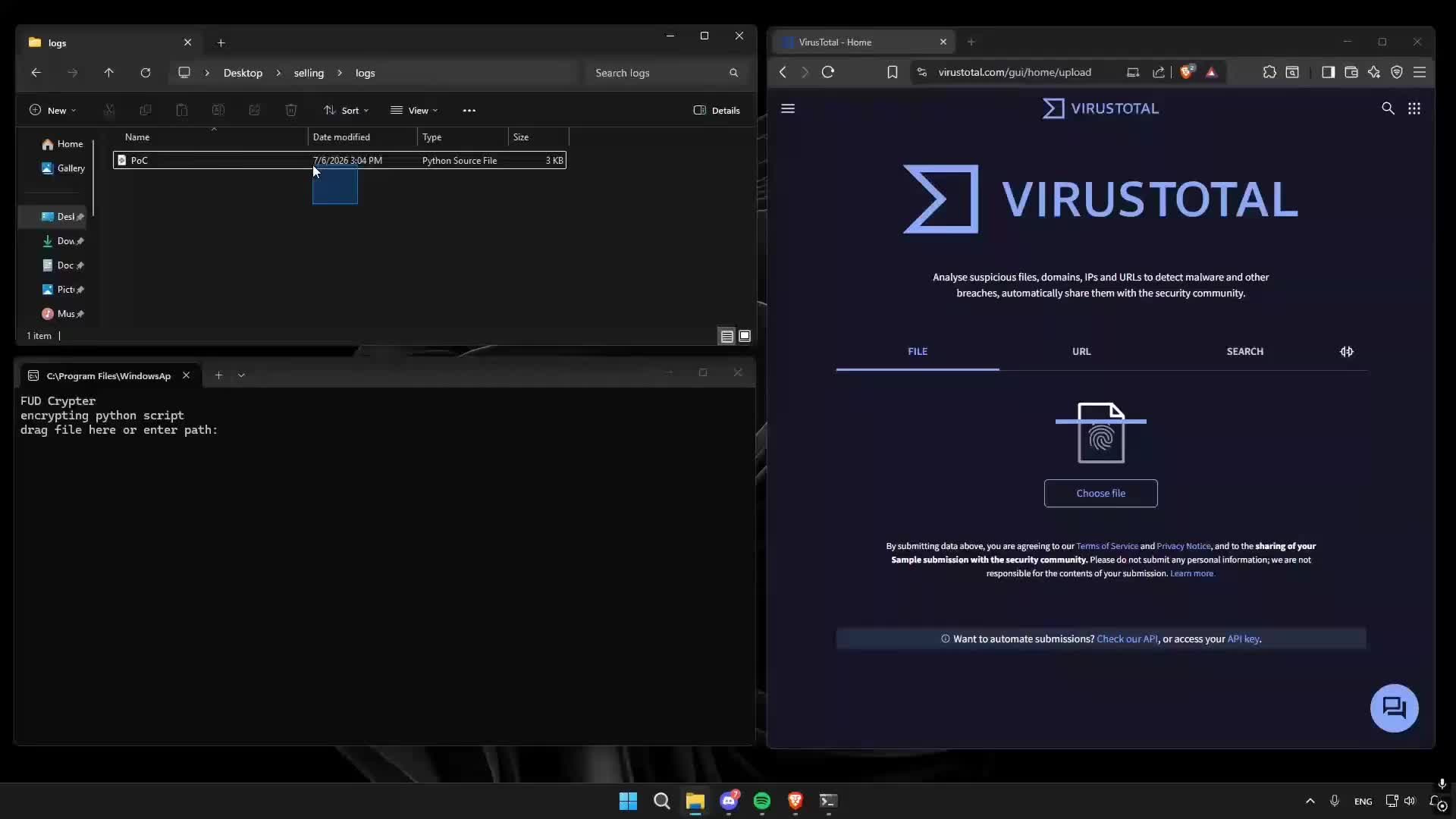Show hidden system tray icons

1310,801
